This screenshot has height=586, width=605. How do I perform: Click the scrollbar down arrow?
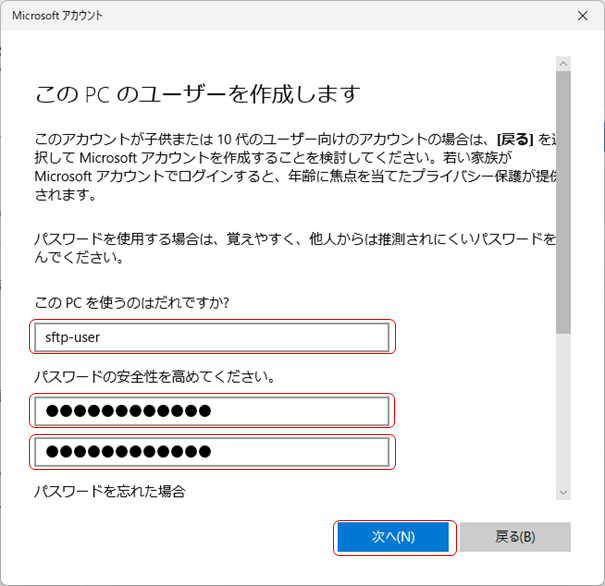click(563, 491)
